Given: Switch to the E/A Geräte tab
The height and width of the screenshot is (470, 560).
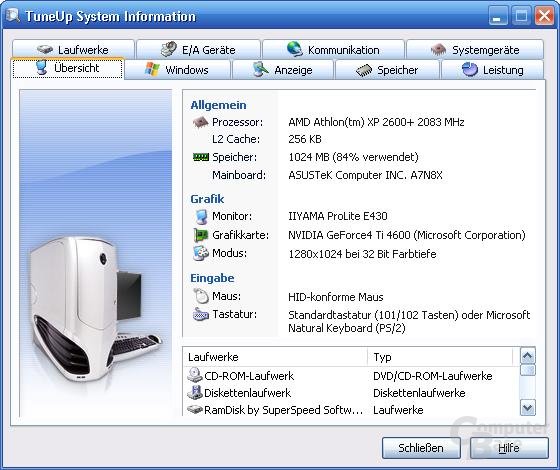Looking at the screenshot, I should (198, 49).
